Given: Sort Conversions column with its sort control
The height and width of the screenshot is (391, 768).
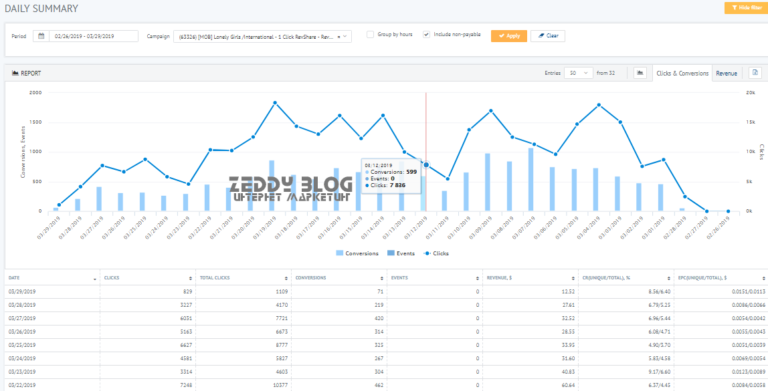Looking at the screenshot, I should pyautogui.click(x=382, y=278).
